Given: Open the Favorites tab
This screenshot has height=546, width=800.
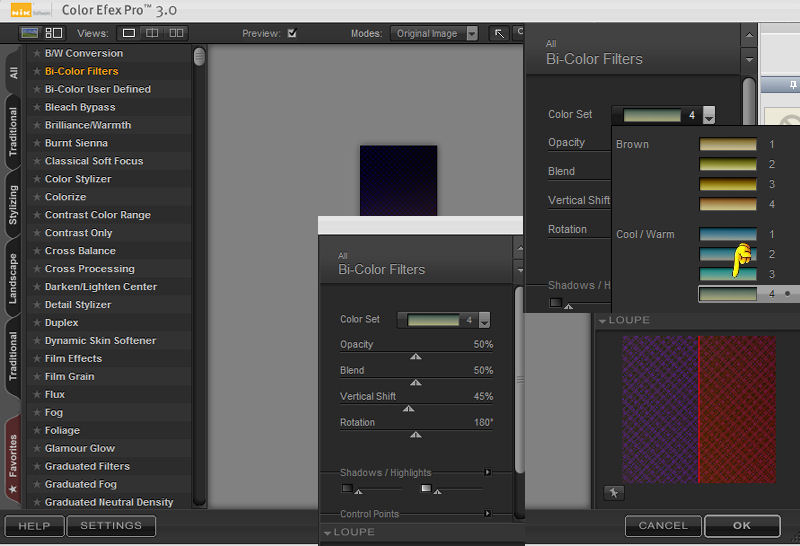Looking at the screenshot, I should coord(13,456).
